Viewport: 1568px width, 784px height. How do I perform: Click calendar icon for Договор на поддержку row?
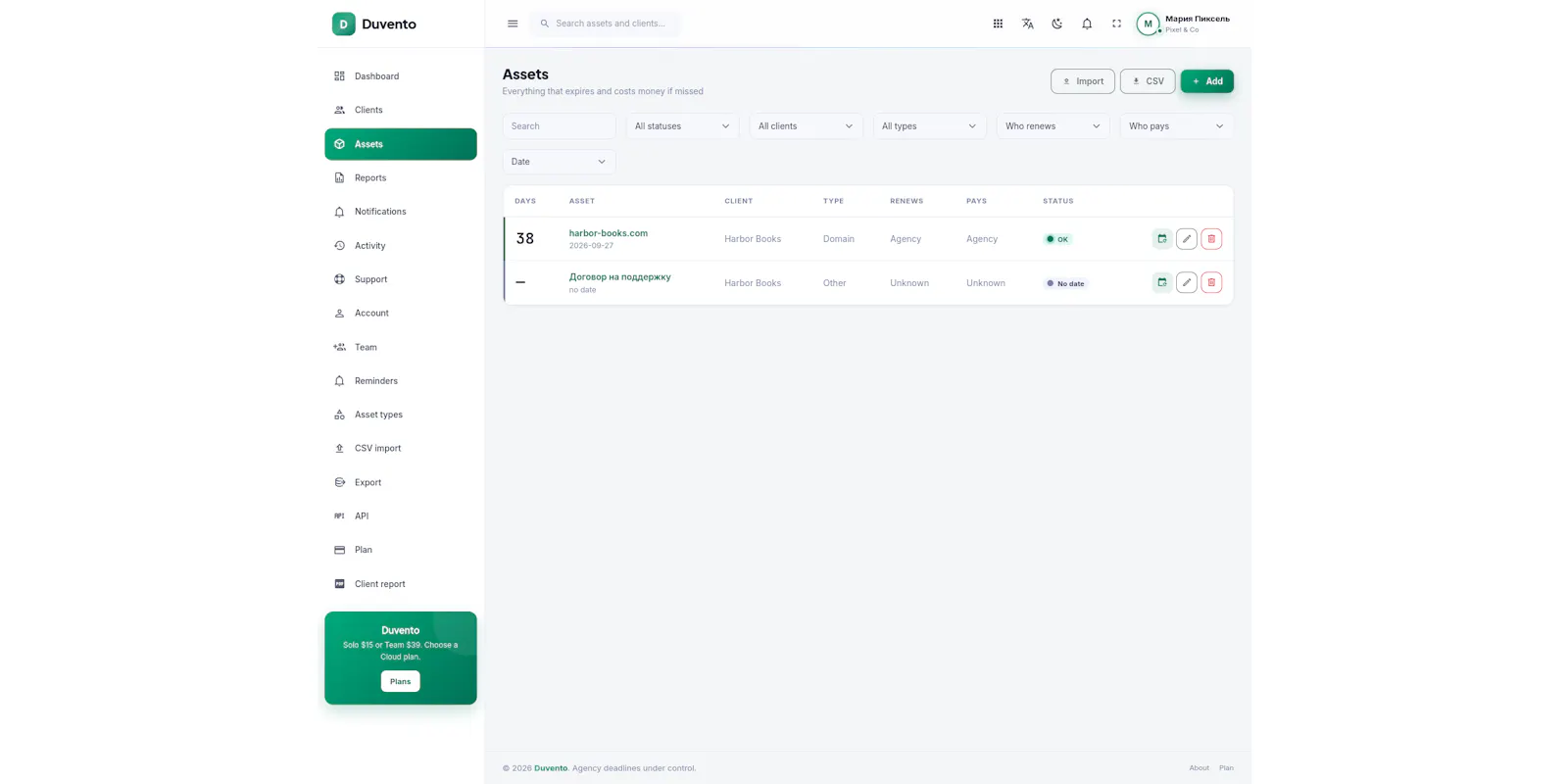point(1161,282)
